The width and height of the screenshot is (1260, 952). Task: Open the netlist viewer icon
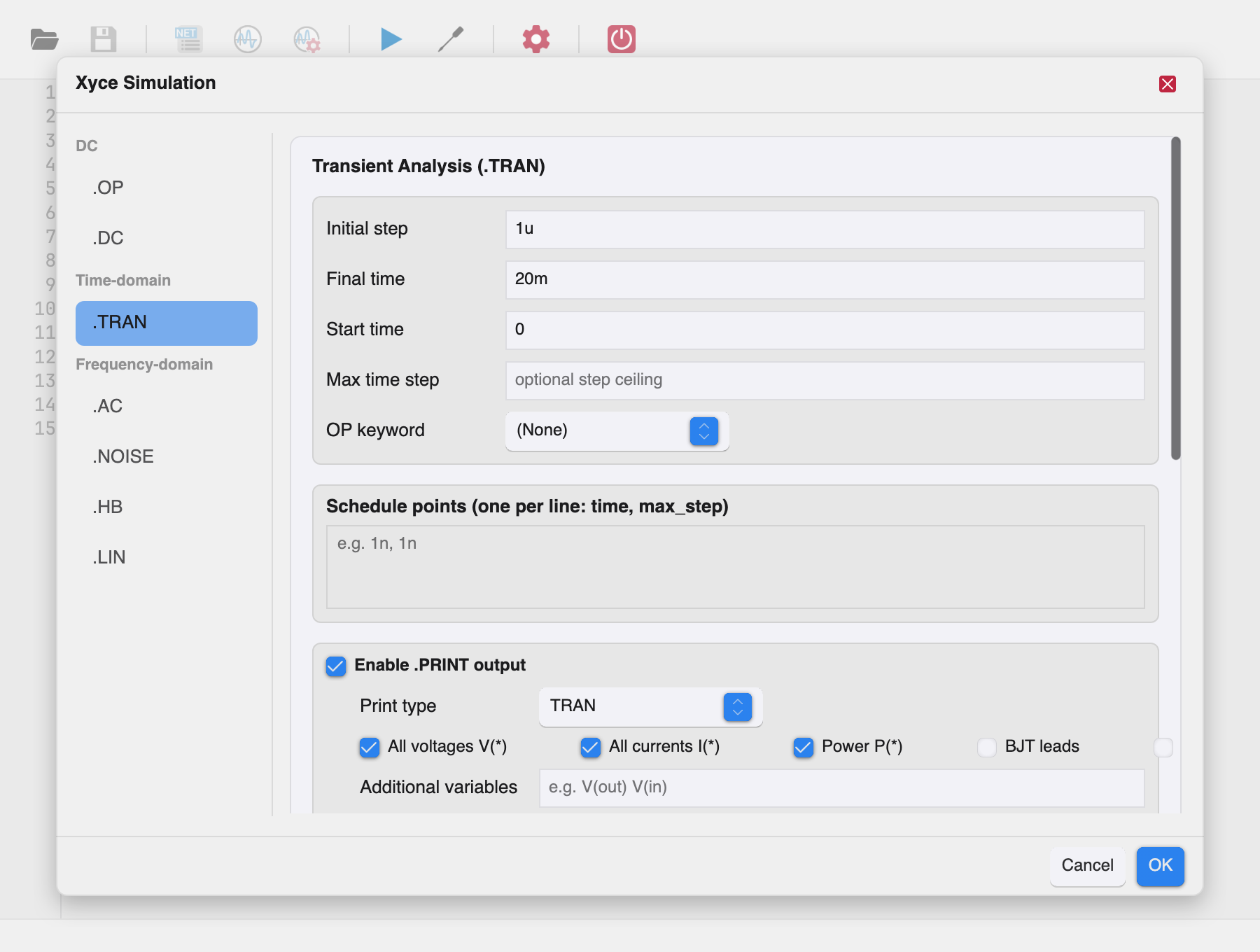tap(188, 39)
